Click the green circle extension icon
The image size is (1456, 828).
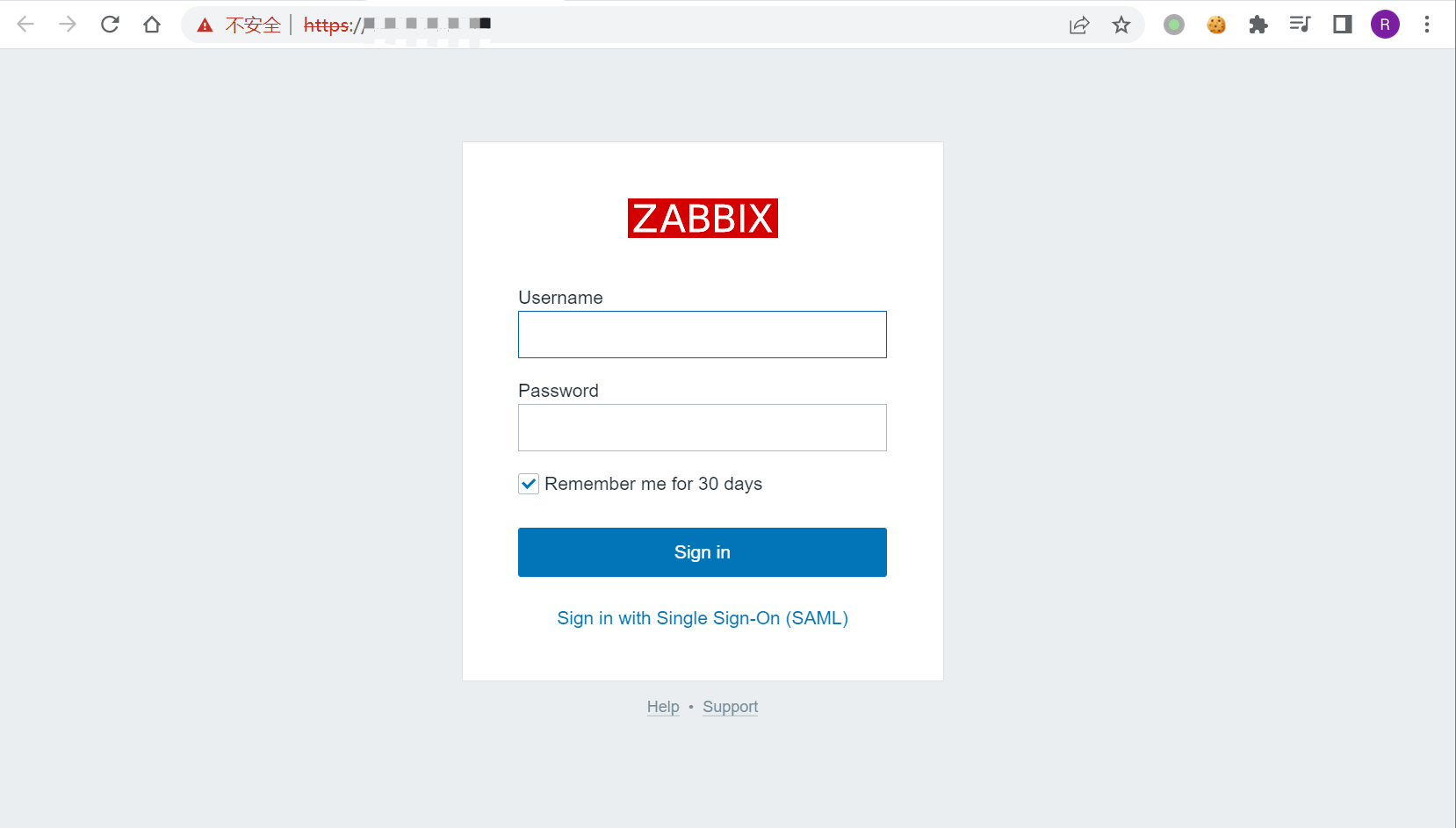pyautogui.click(x=1174, y=25)
